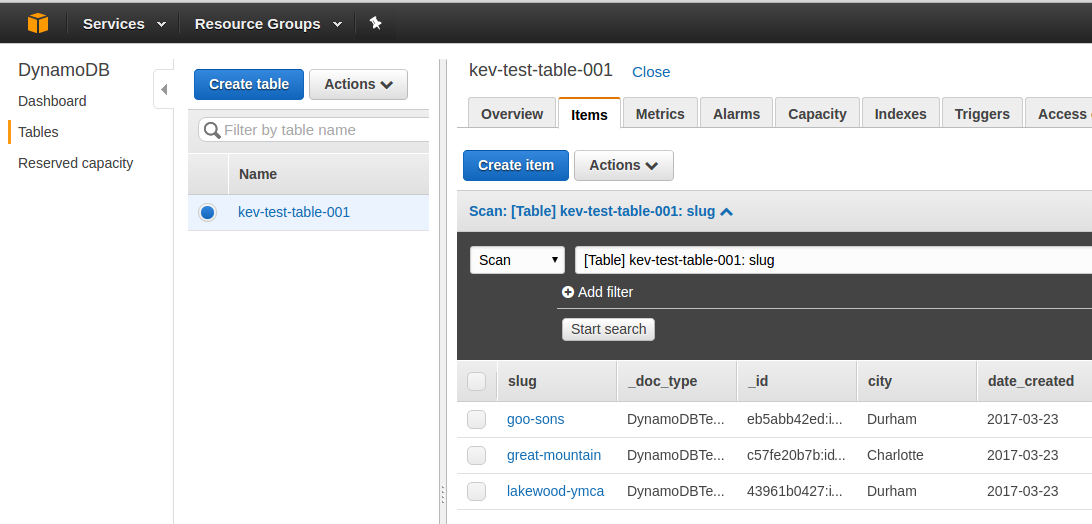
Task: Click the Name column header in tables list
Action: pyautogui.click(x=329, y=174)
